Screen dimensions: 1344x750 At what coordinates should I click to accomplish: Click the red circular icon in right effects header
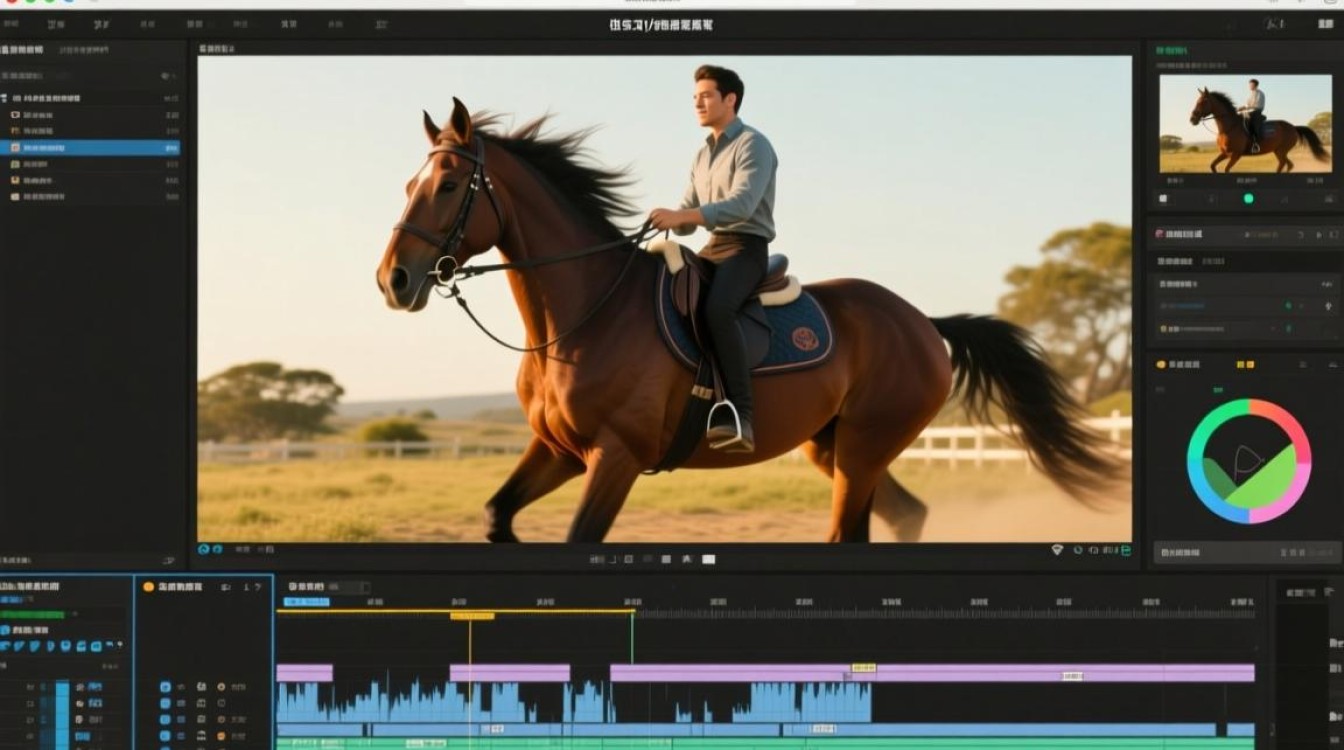(x=1160, y=234)
